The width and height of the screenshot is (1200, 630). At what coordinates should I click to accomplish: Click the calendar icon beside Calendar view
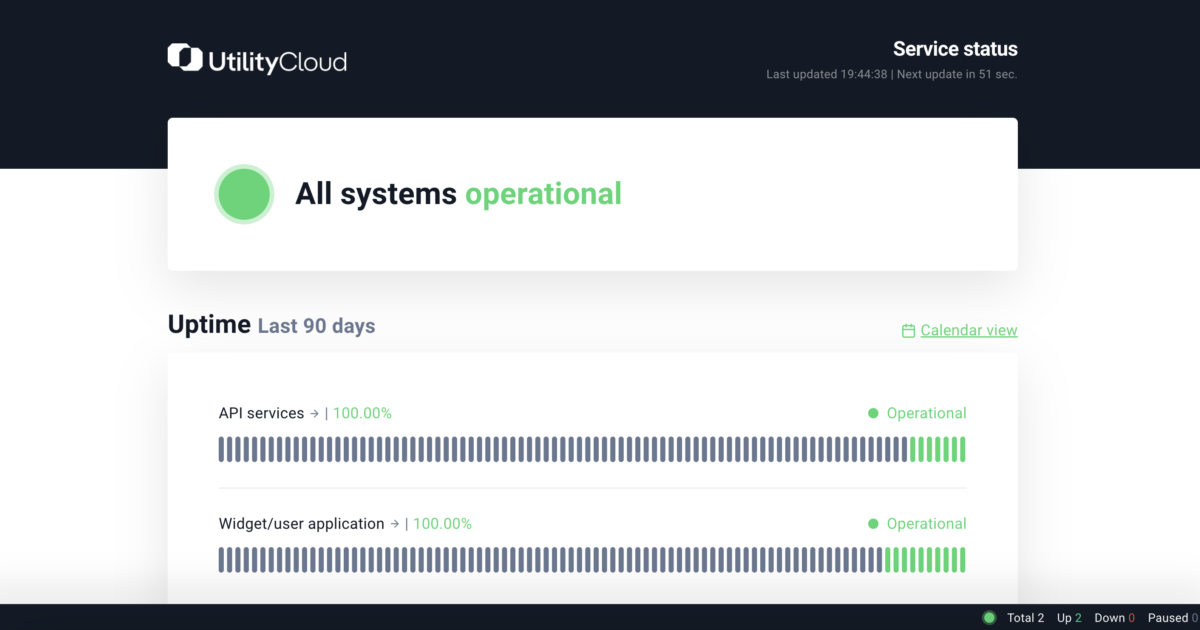[x=907, y=329]
